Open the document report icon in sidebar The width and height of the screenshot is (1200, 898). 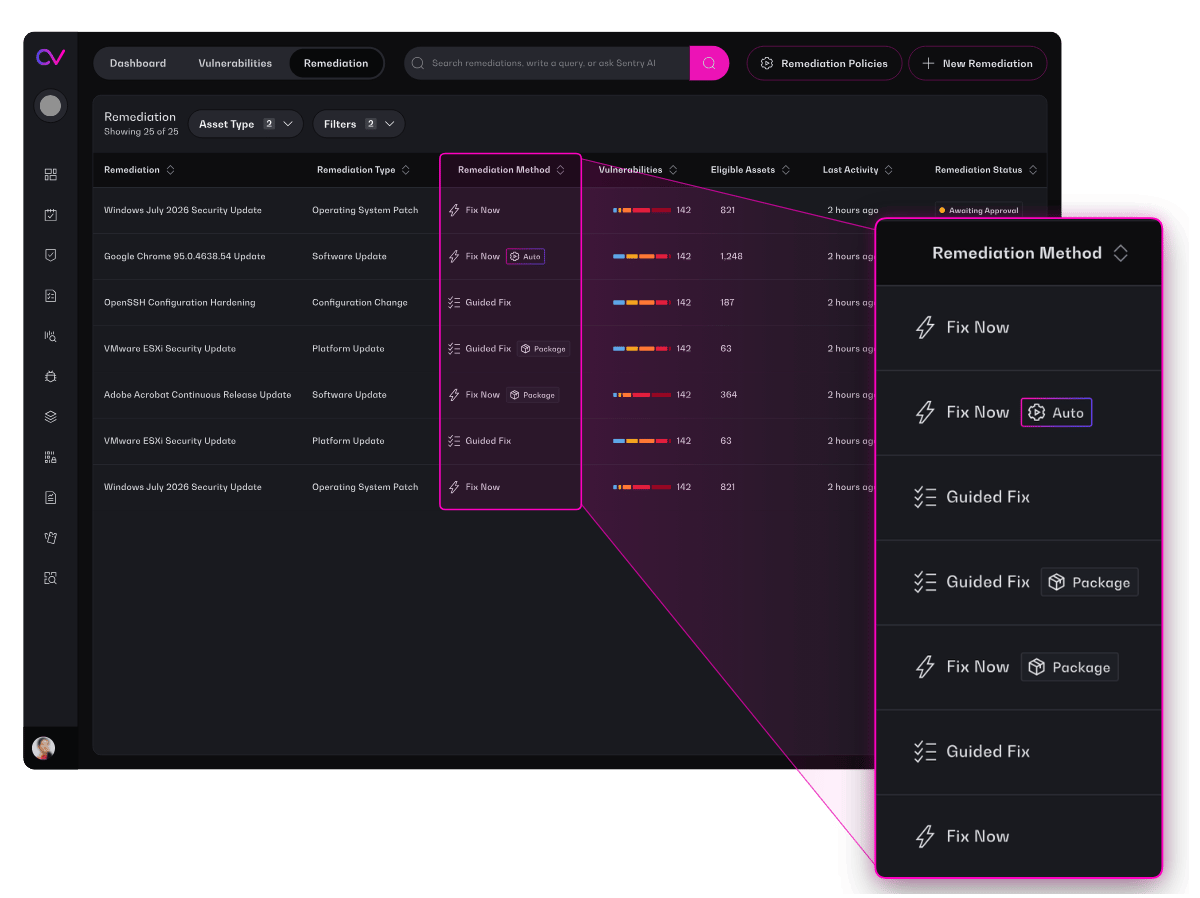click(51, 497)
